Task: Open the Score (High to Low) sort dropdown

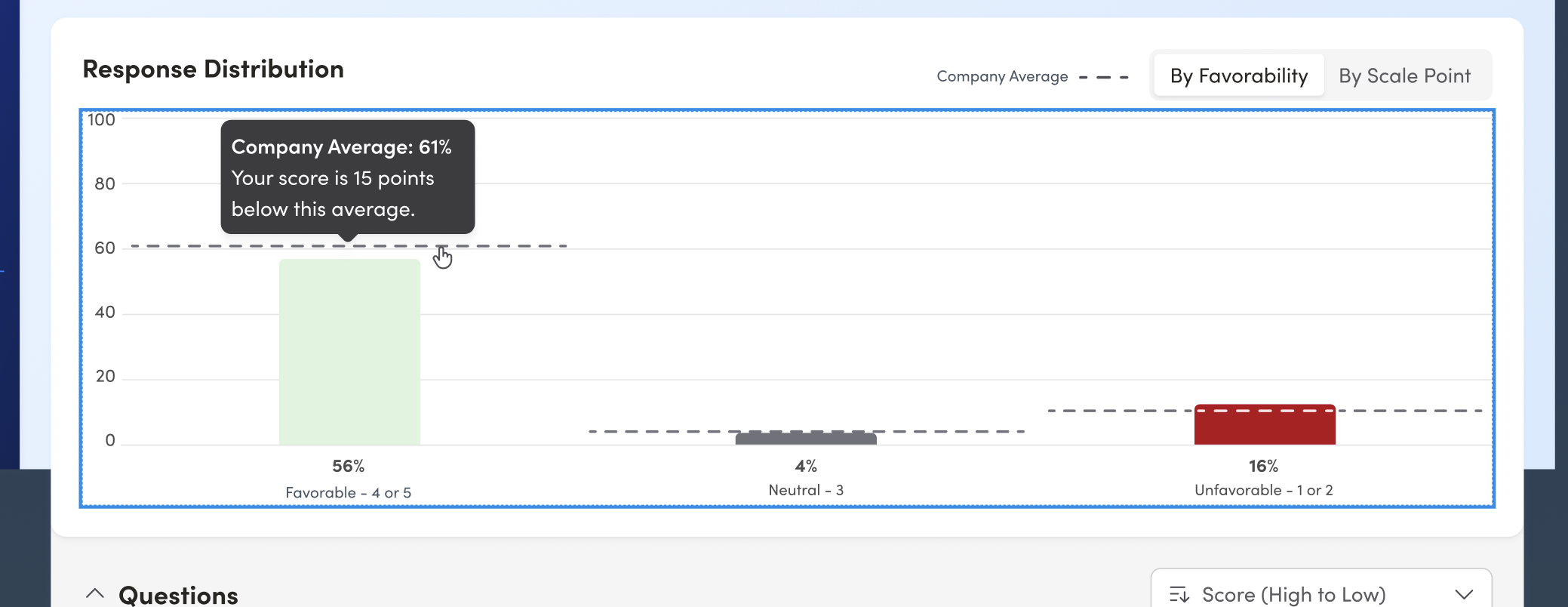Action: tap(1321, 593)
